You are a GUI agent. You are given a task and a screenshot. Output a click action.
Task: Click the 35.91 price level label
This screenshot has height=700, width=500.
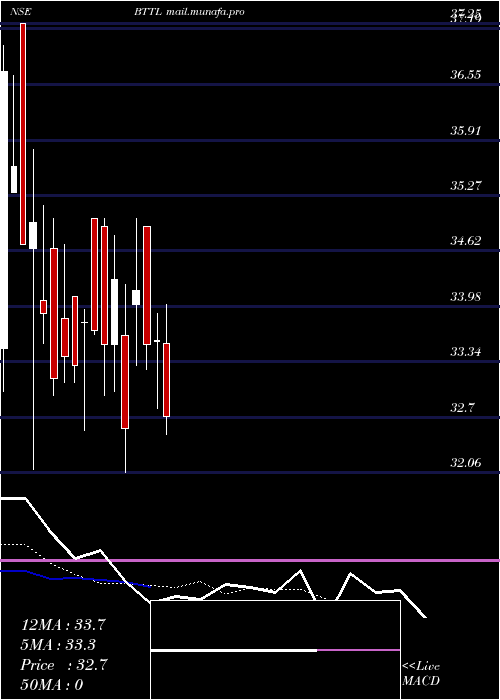(x=465, y=131)
